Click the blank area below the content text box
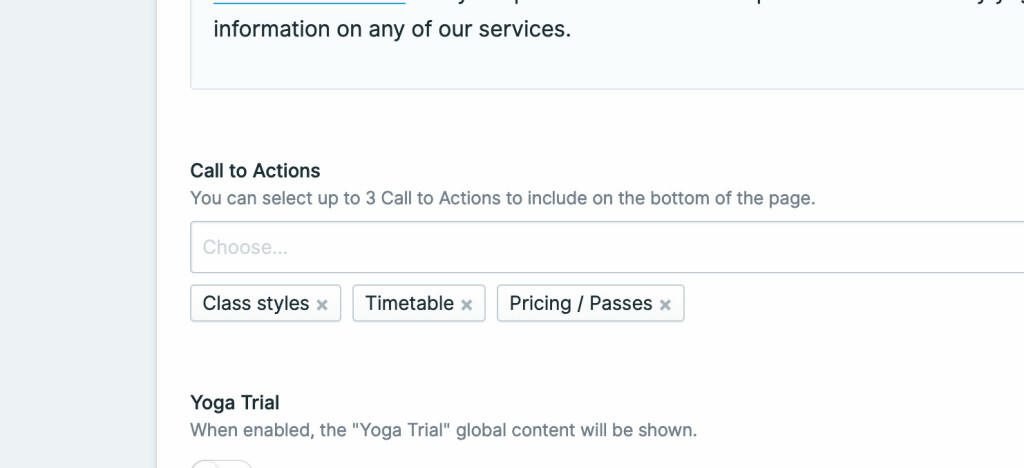Viewport: 1024px width, 468px height. coord(600,125)
